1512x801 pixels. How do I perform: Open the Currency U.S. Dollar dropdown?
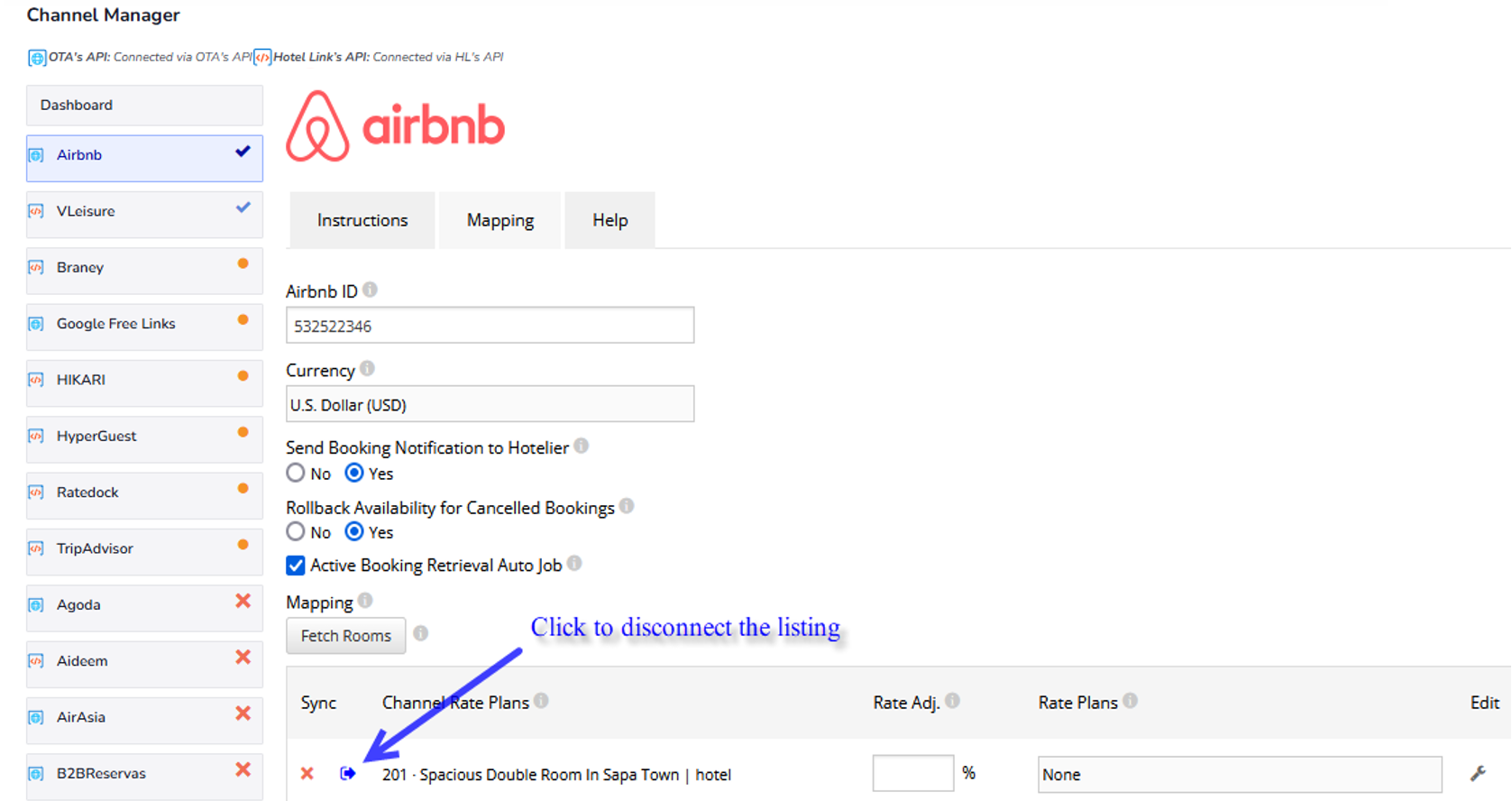pos(490,404)
